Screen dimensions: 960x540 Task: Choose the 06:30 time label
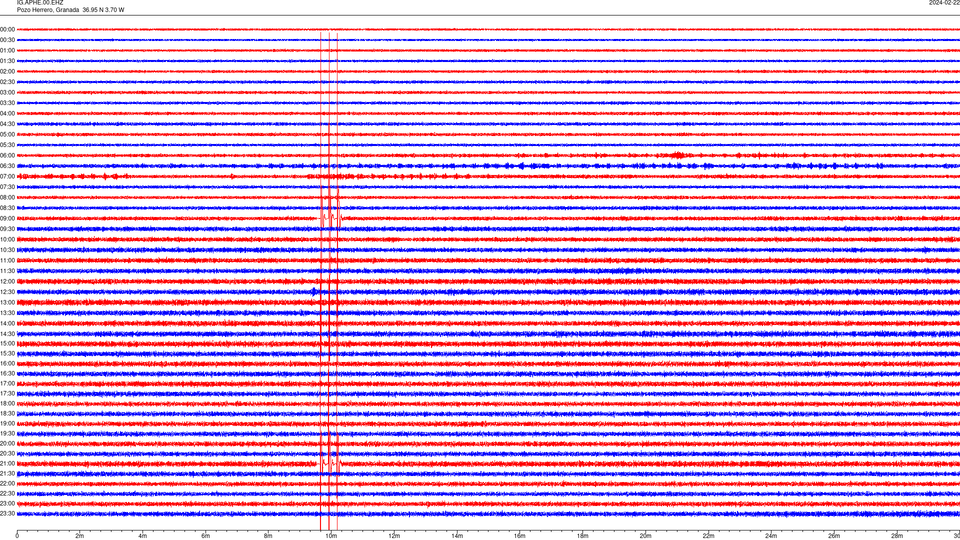pos(7,166)
